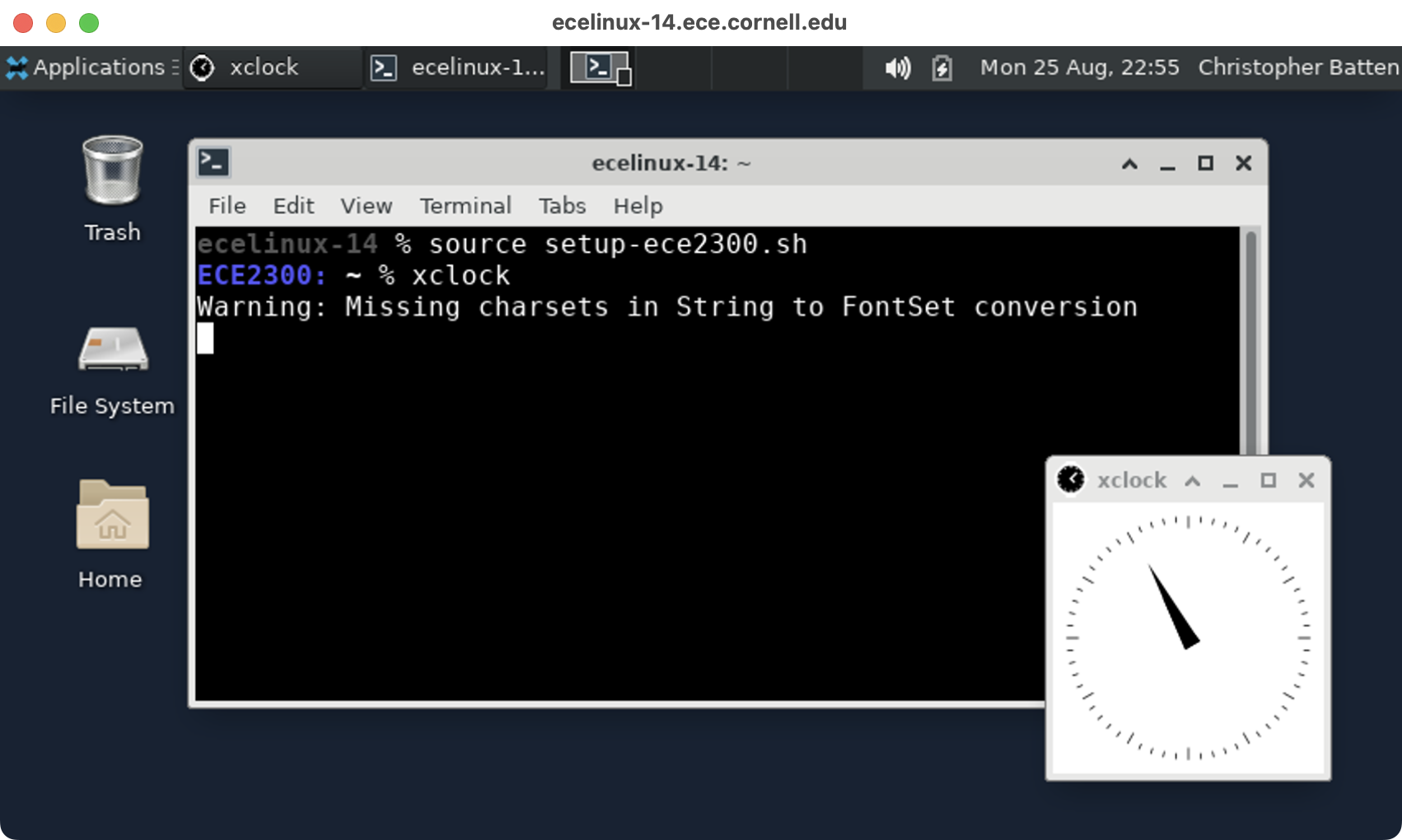Shade the xclock window with the up-arrow button
The height and width of the screenshot is (840, 1402).
point(1193,481)
